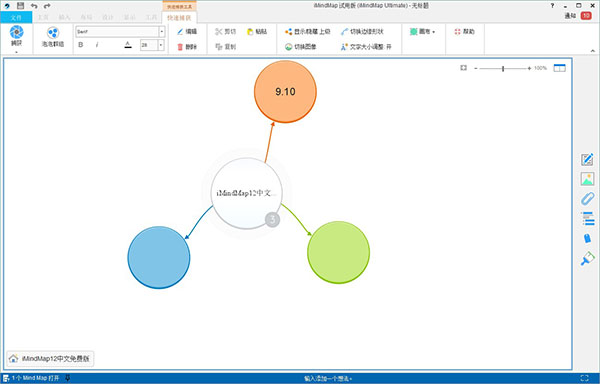Click the Delete (删除) button
This screenshot has width=600, height=384.
pyautogui.click(x=187, y=47)
